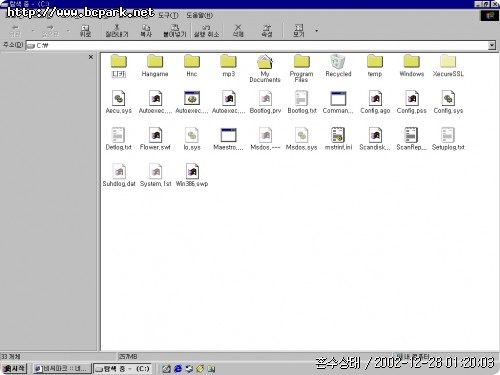Select the Win386.swp file

[192, 175]
